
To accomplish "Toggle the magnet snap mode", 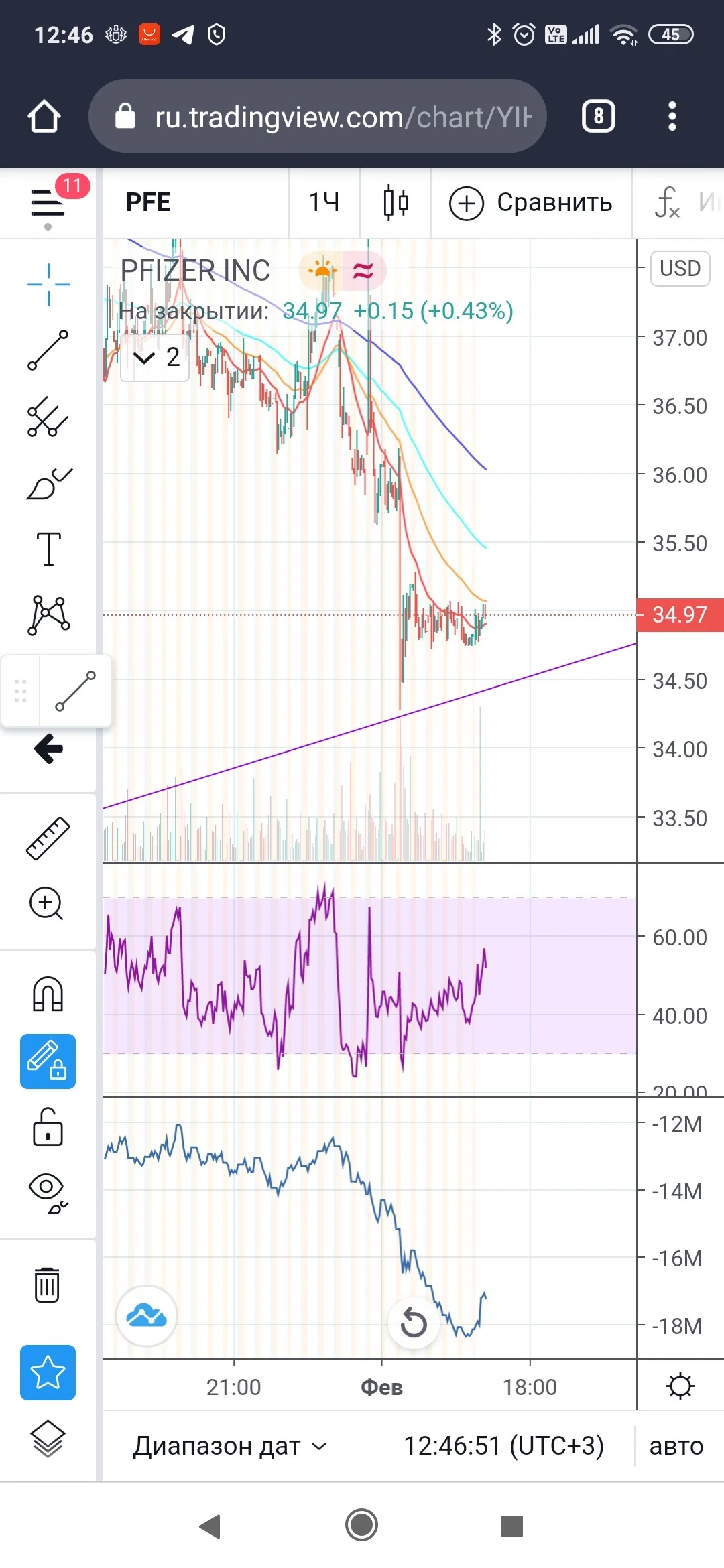I will point(48,993).
